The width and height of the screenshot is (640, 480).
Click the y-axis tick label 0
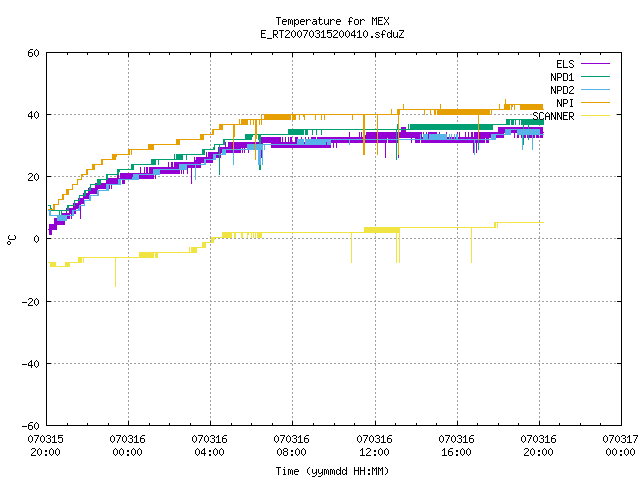click(x=37, y=239)
